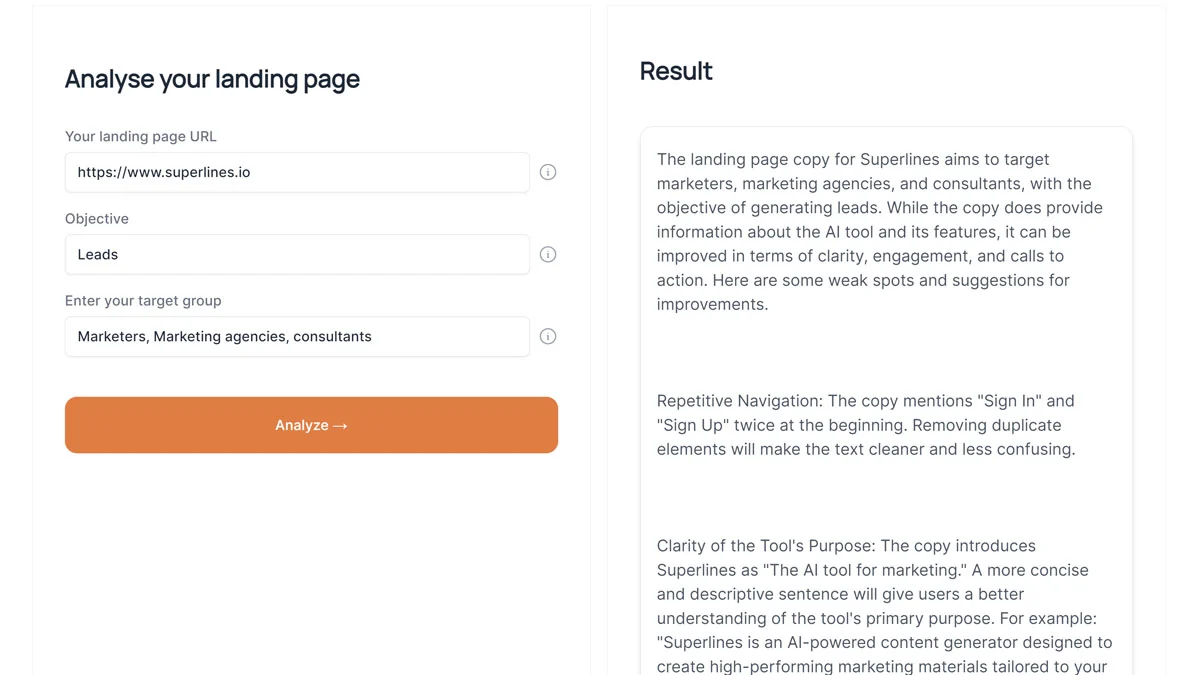
Task: Focus the landing page URL input field
Action: coord(297,172)
